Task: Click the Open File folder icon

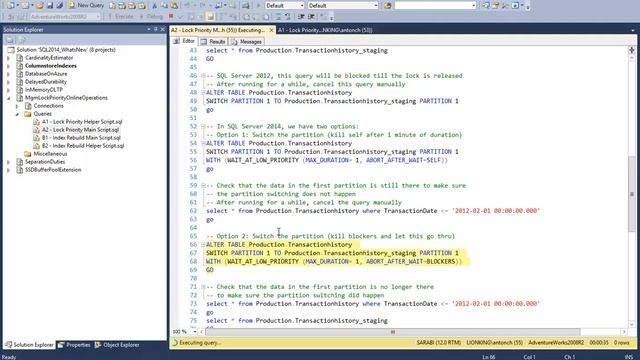Action: click(40, 6)
